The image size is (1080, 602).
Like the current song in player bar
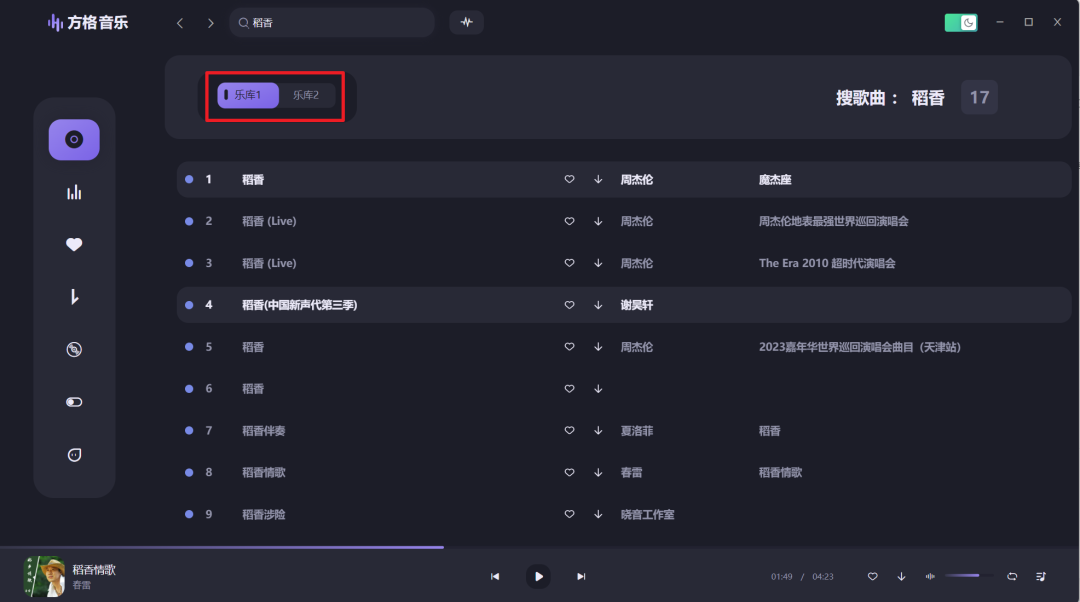pyautogui.click(x=873, y=577)
